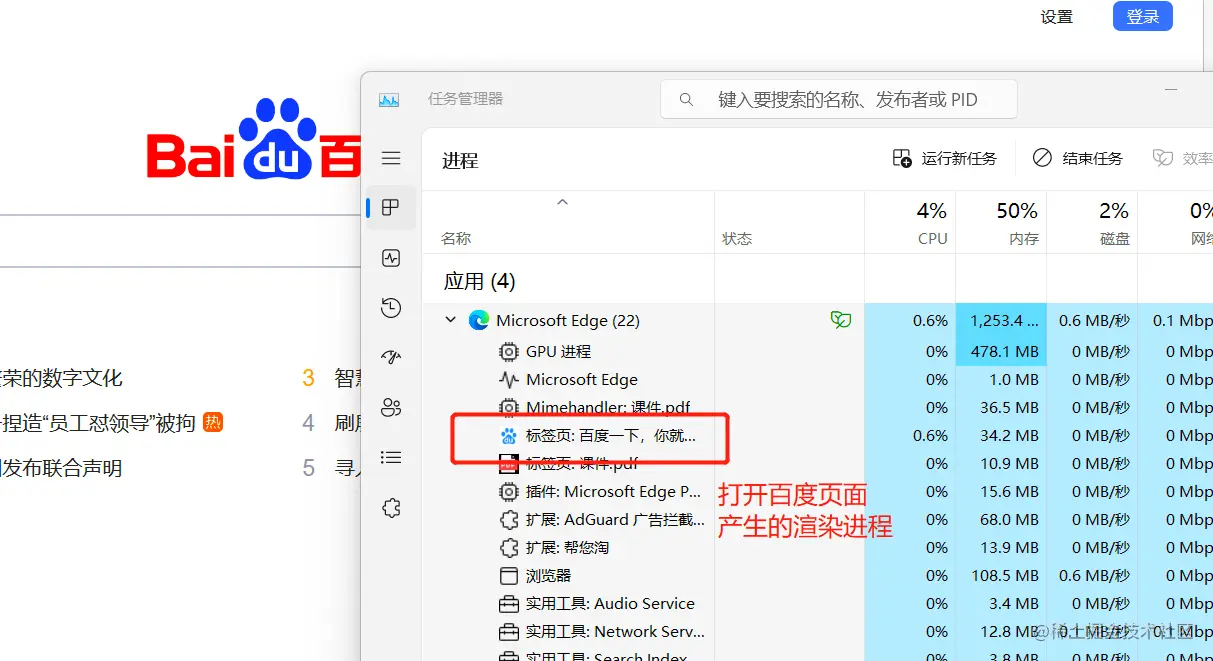Click the Network Service briefcase icon
This screenshot has height=661, width=1213.
click(509, 632)
